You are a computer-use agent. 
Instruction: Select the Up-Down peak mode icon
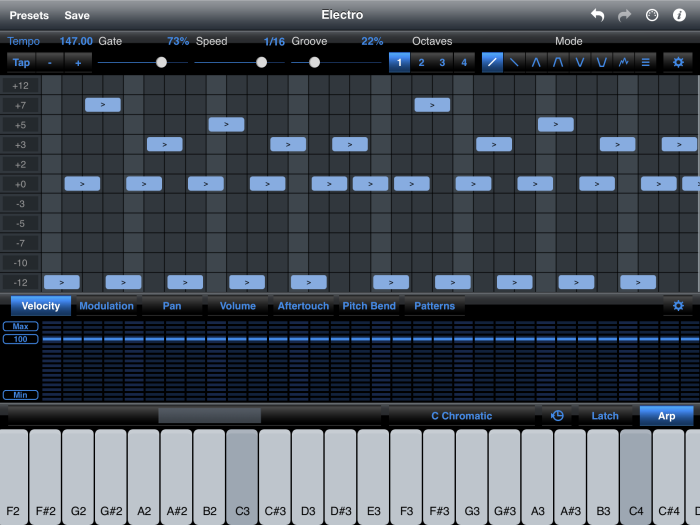click(536, 62)
